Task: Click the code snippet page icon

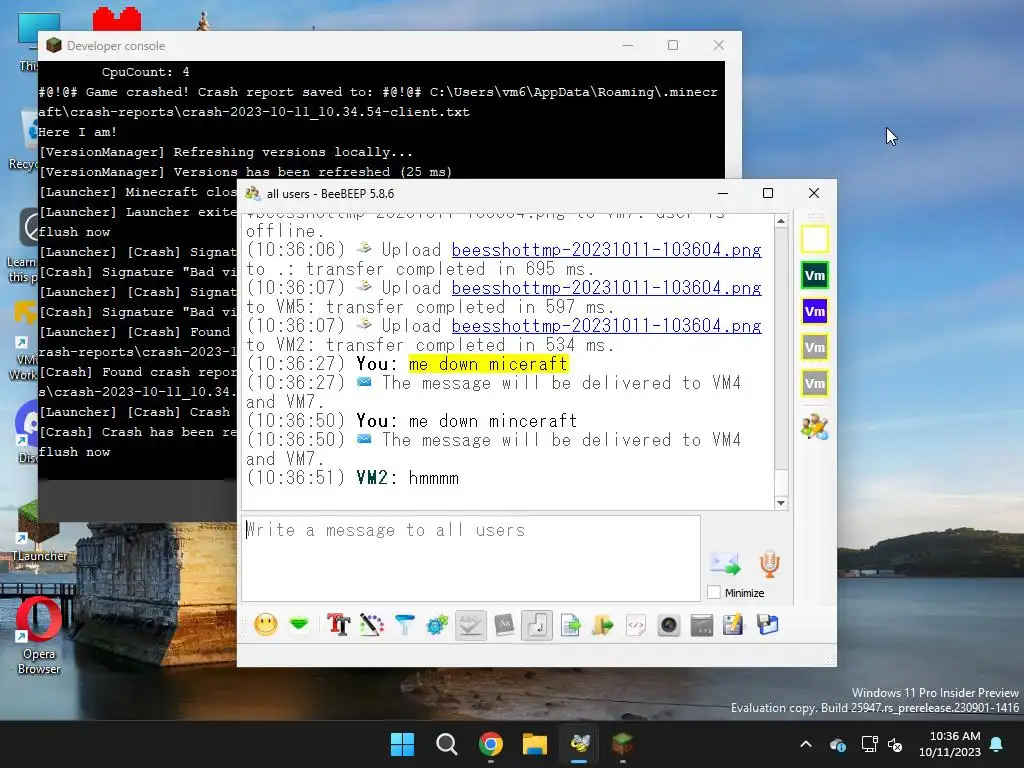Action: pyautogui.click(x=635, y=625)
